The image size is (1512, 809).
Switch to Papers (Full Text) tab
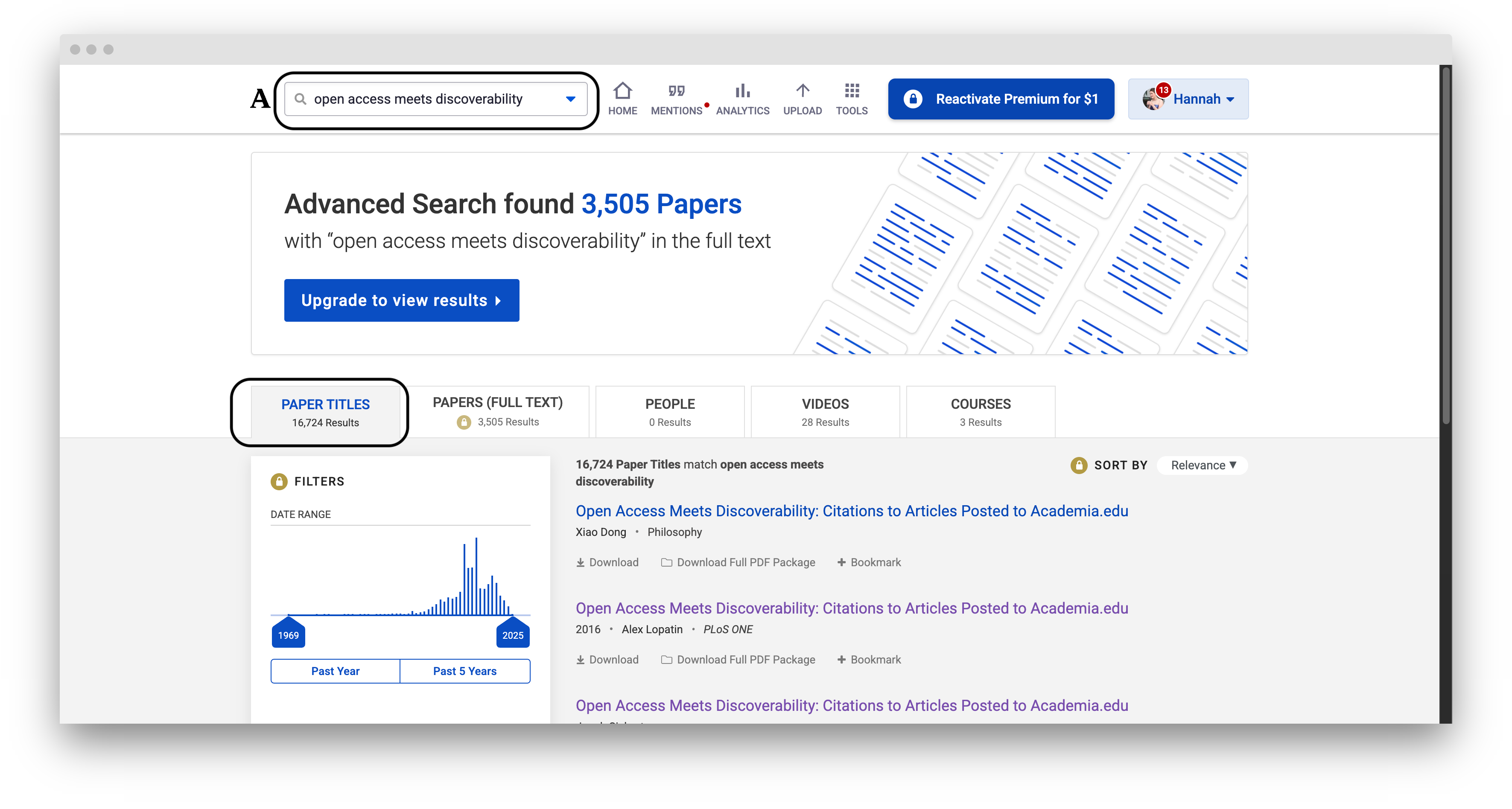point(498,411)
